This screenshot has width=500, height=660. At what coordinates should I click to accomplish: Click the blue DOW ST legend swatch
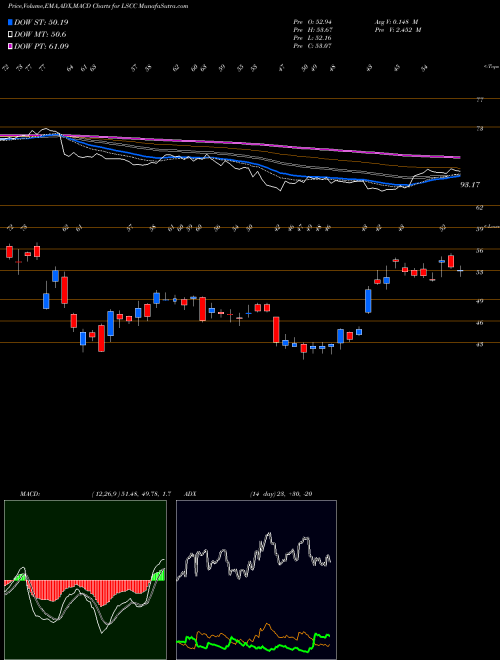coord(10,22)
